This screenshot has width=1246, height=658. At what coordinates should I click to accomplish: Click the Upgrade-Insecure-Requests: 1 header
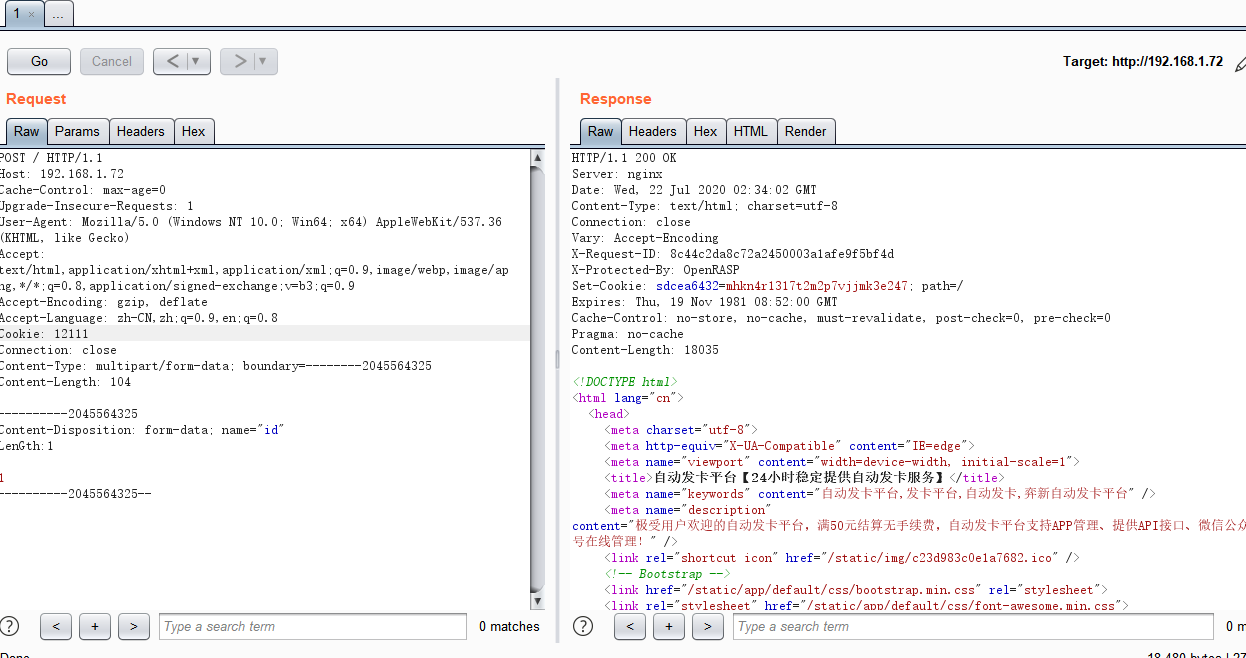97,206
